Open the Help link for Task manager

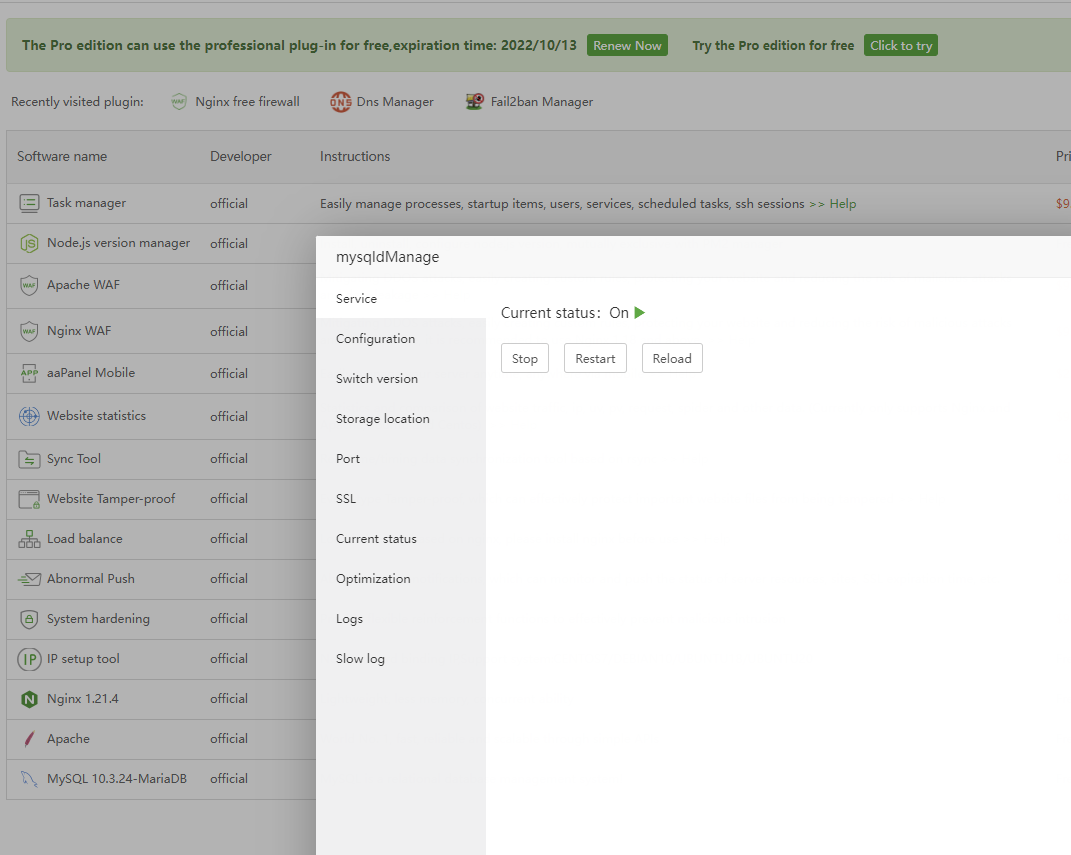tap(842, 203)
